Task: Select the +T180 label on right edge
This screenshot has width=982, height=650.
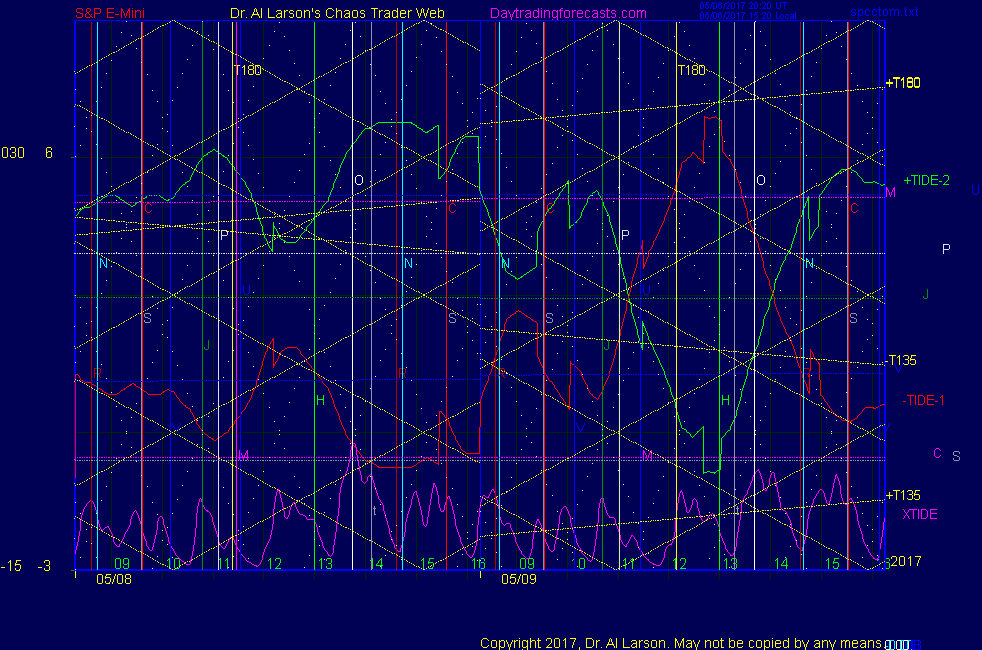Action: (x=903, y=83)
